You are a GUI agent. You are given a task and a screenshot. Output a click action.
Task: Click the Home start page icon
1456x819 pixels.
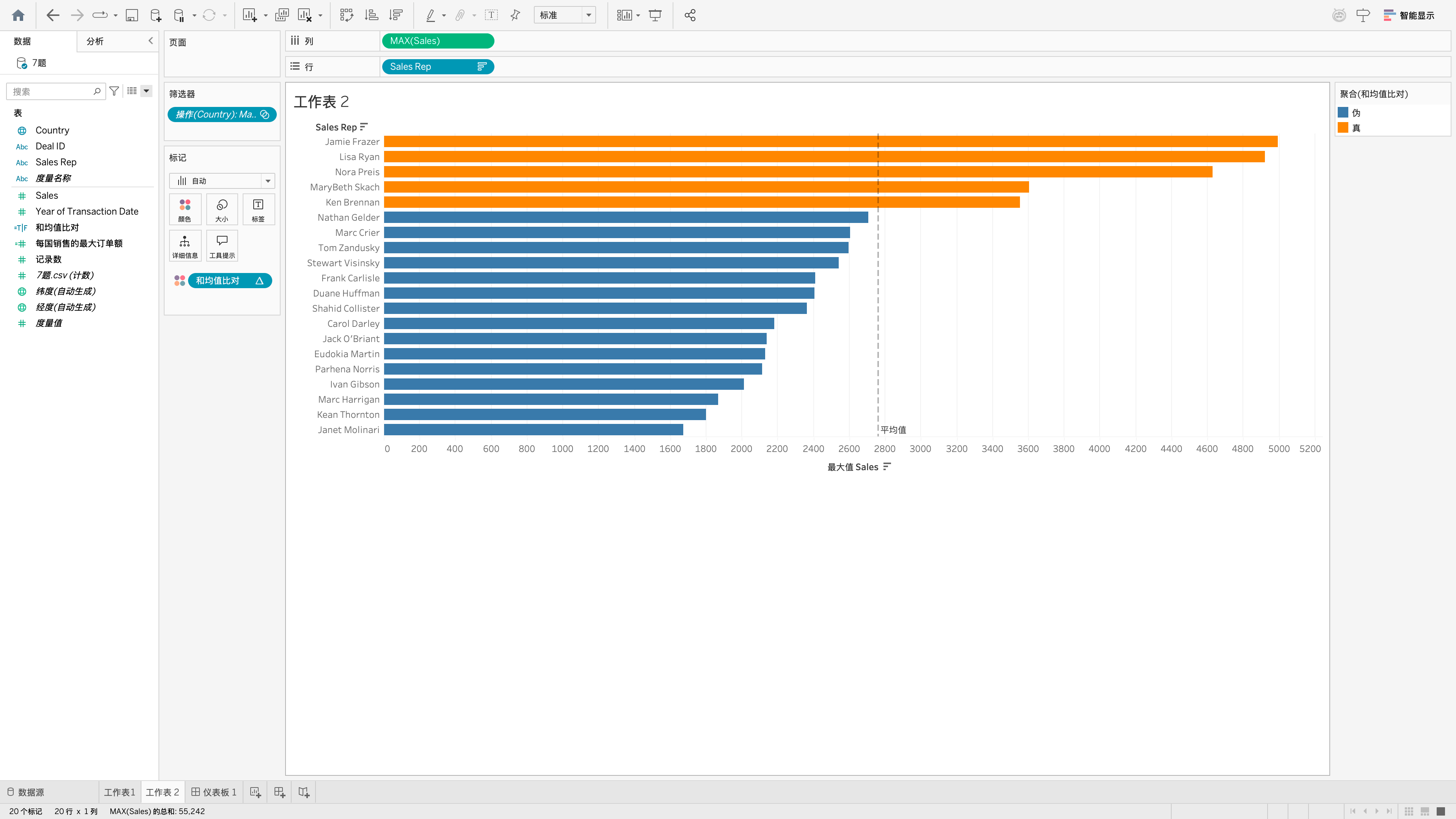coord(18,15)
